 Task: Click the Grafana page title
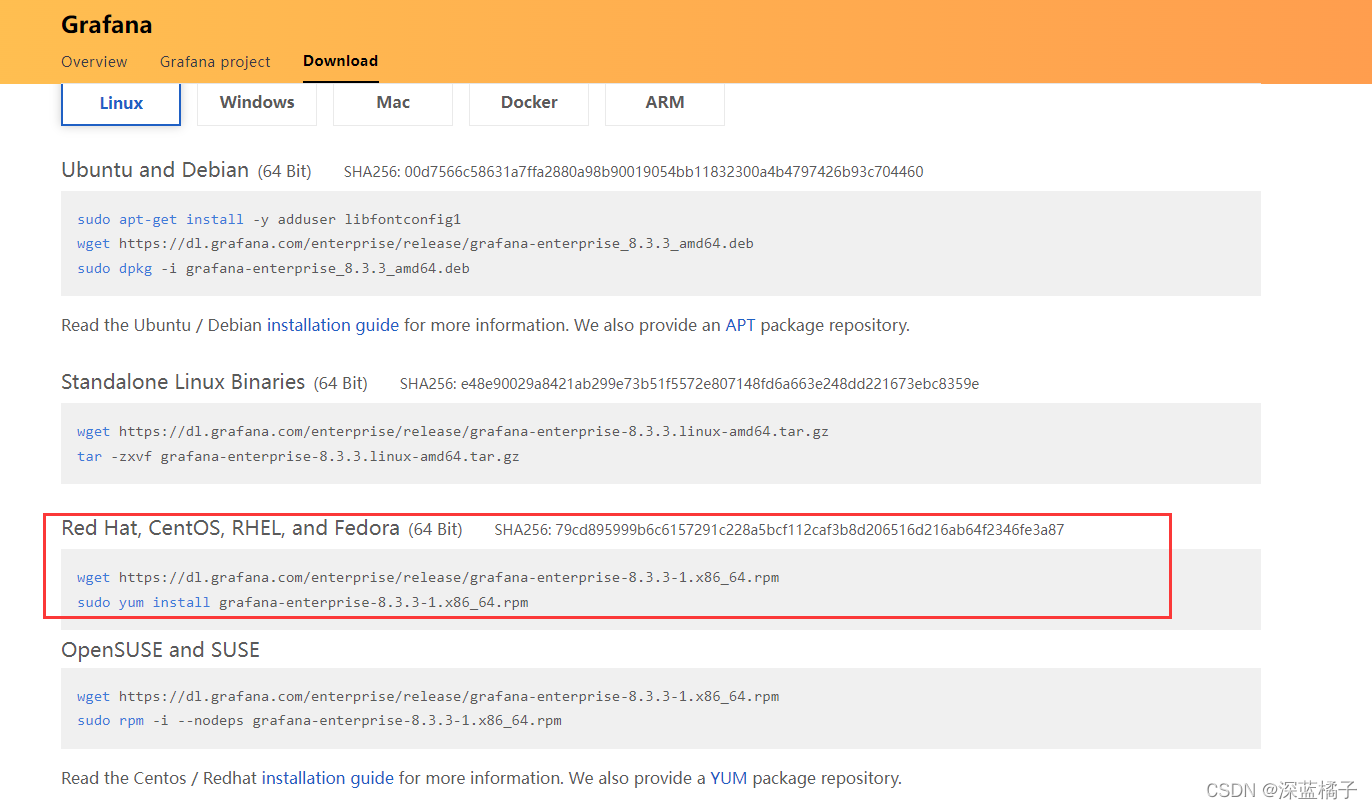pyautogui.click(x=107, y=24)
